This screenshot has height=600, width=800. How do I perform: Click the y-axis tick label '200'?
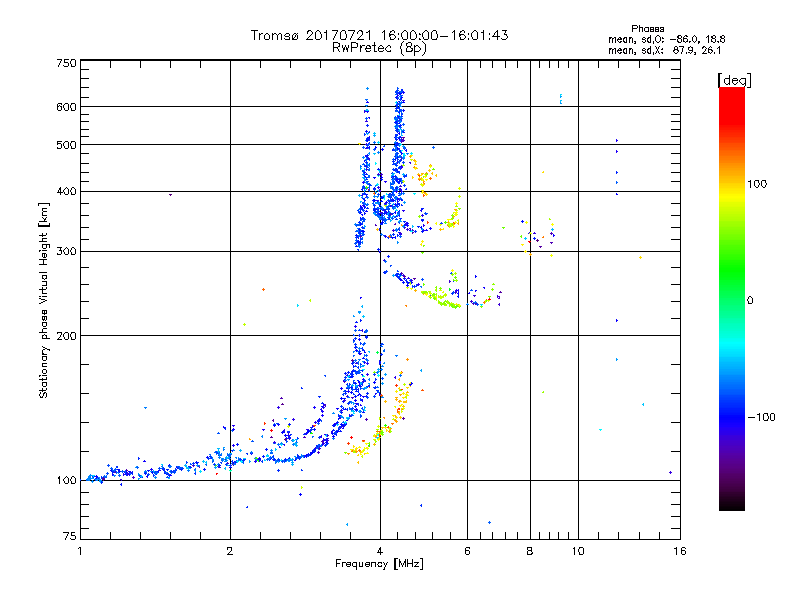click(66, 336)
